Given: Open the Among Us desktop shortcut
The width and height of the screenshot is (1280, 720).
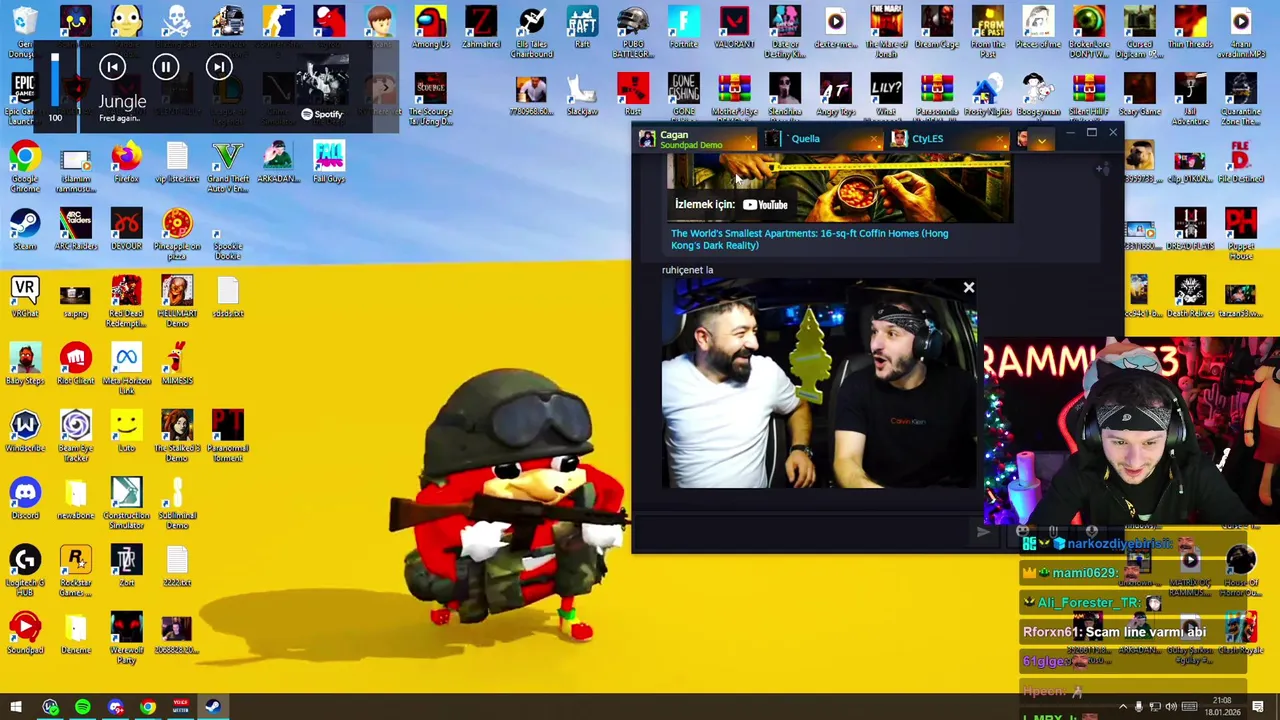Looking at the screenshot, I should [x=431, y=27].
